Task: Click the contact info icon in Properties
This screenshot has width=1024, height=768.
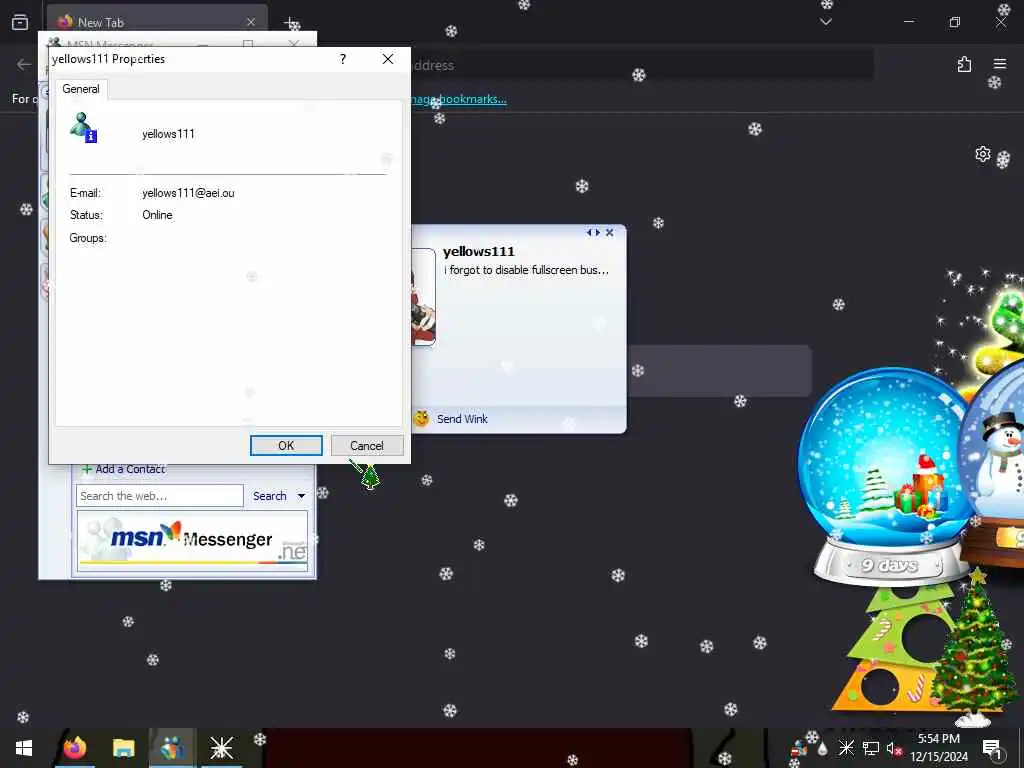Action: coord(83,127)
